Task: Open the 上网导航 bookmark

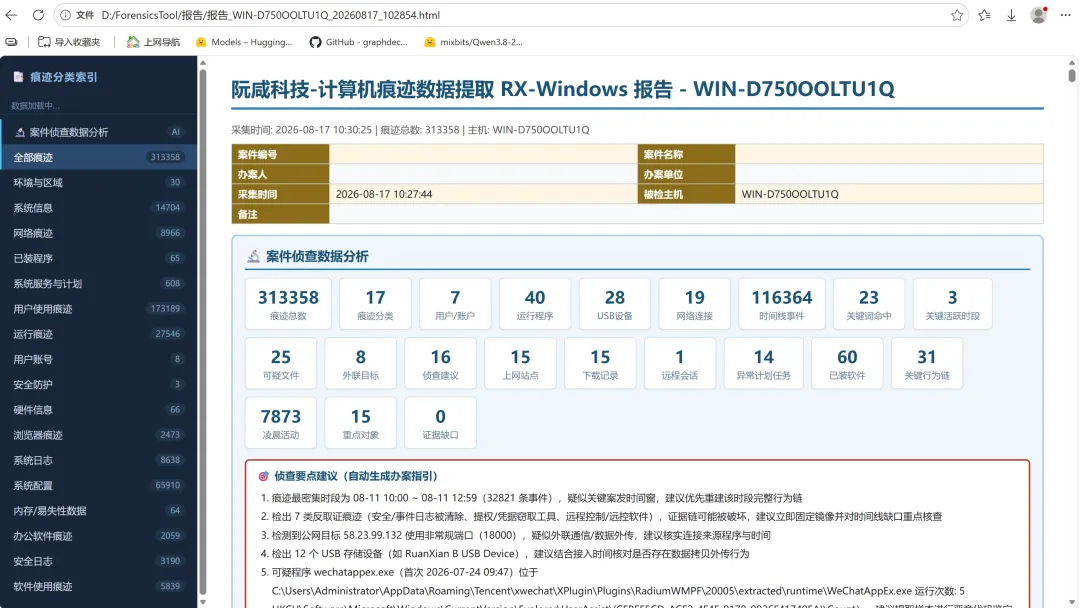Action: pos(153,42)
